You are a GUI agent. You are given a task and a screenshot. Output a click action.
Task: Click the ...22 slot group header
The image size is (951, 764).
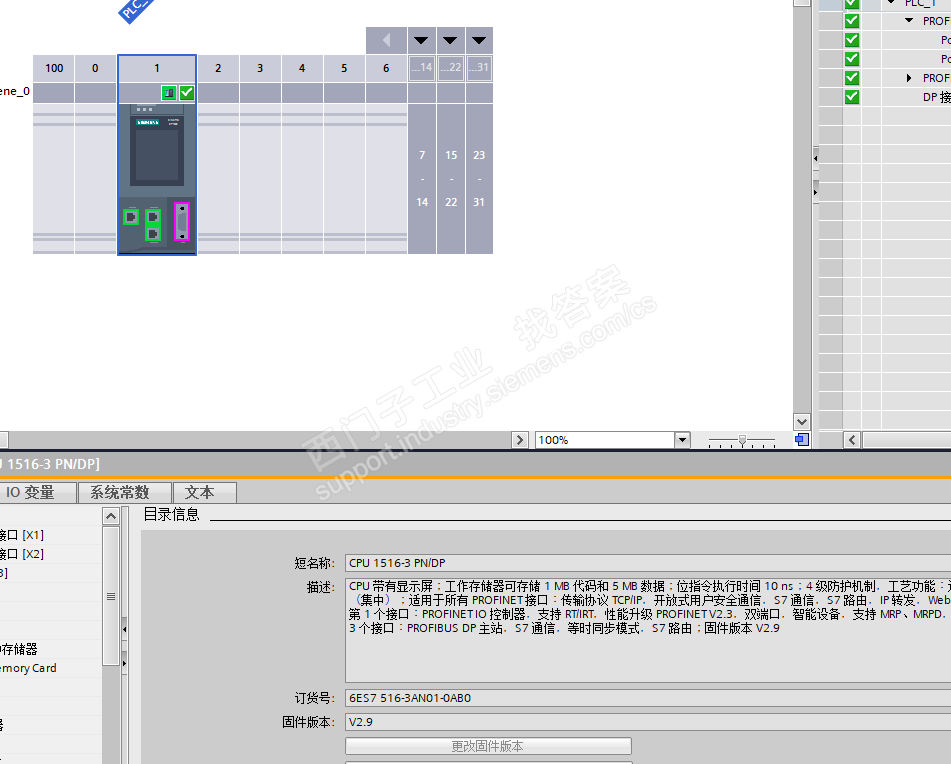[451, 68]
